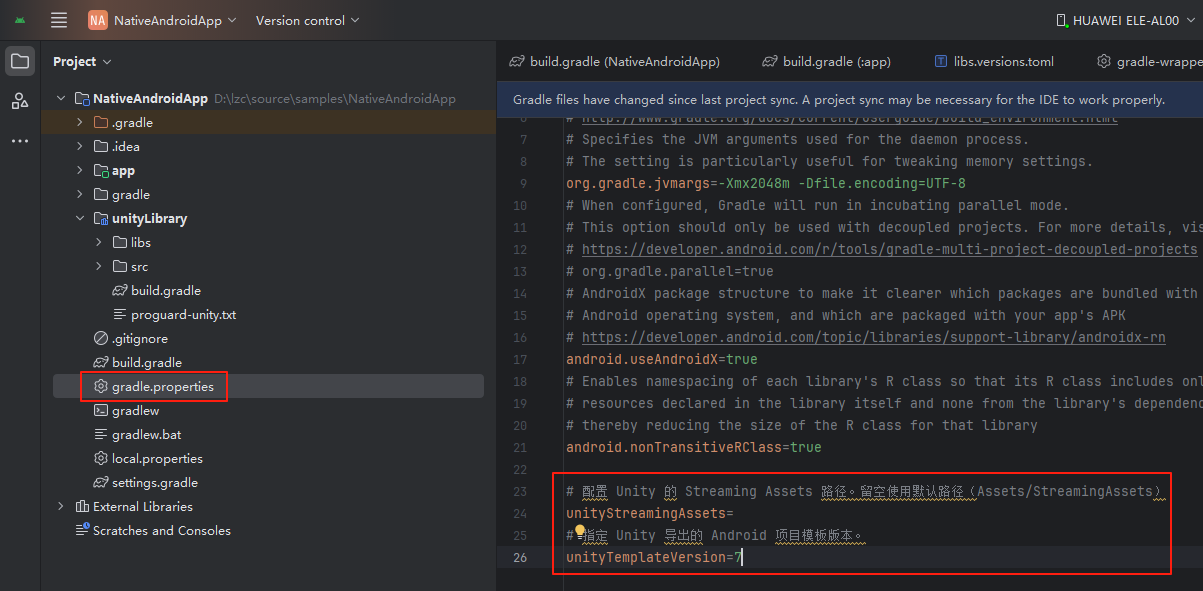Viewport: 1203px width, 591px height.
Task: Select the gradlew file
Action: tap(135, 411)
